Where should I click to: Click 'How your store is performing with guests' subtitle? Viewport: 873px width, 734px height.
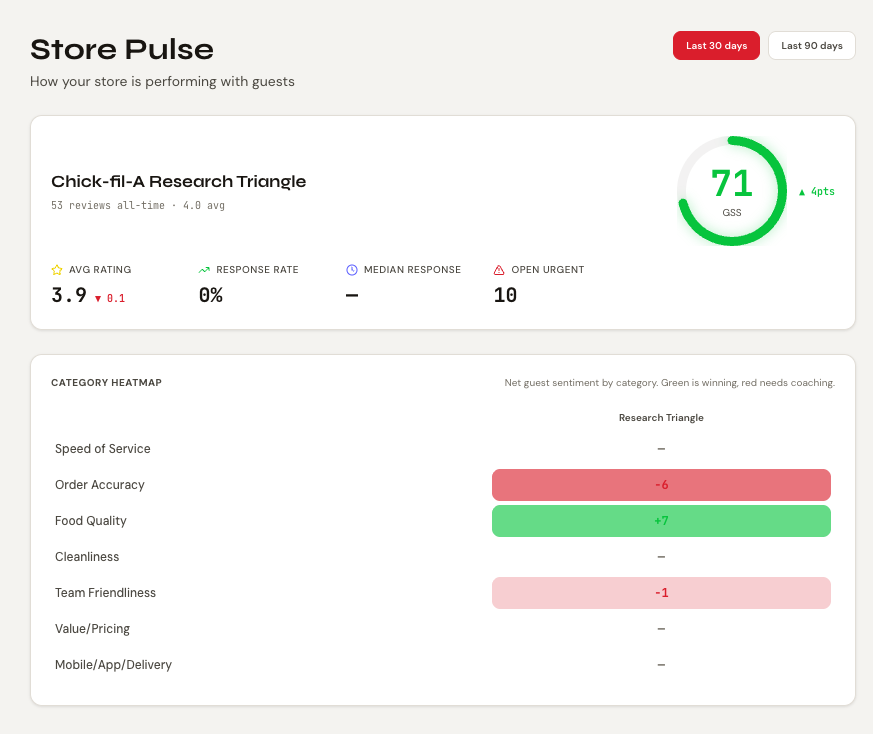pos(162,82)
